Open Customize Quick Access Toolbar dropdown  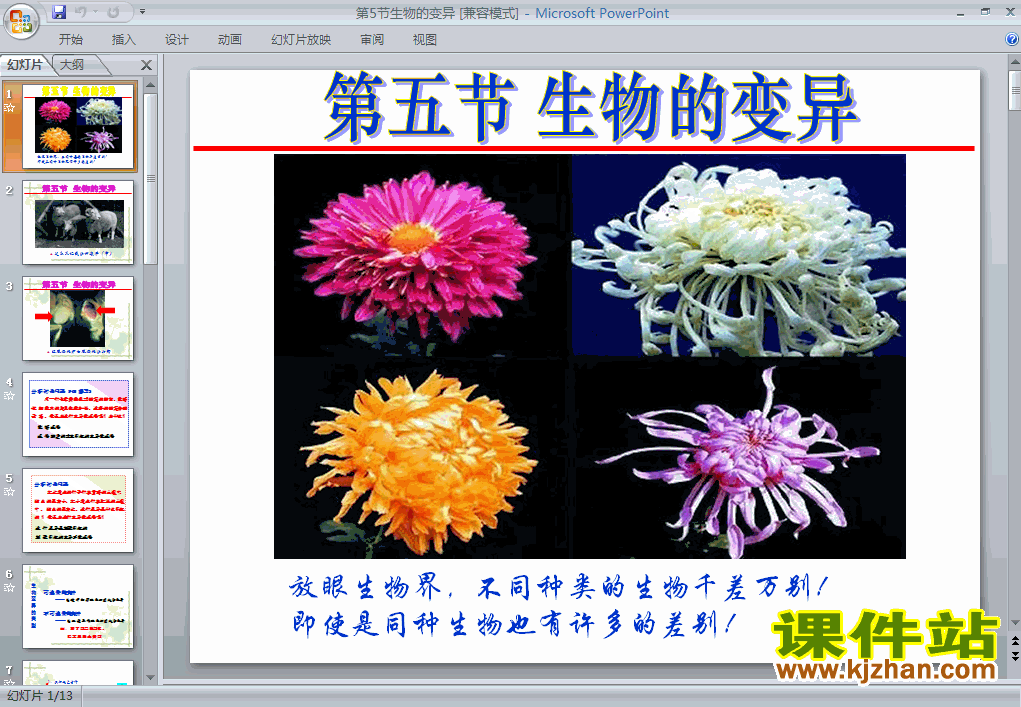point(143,12)
